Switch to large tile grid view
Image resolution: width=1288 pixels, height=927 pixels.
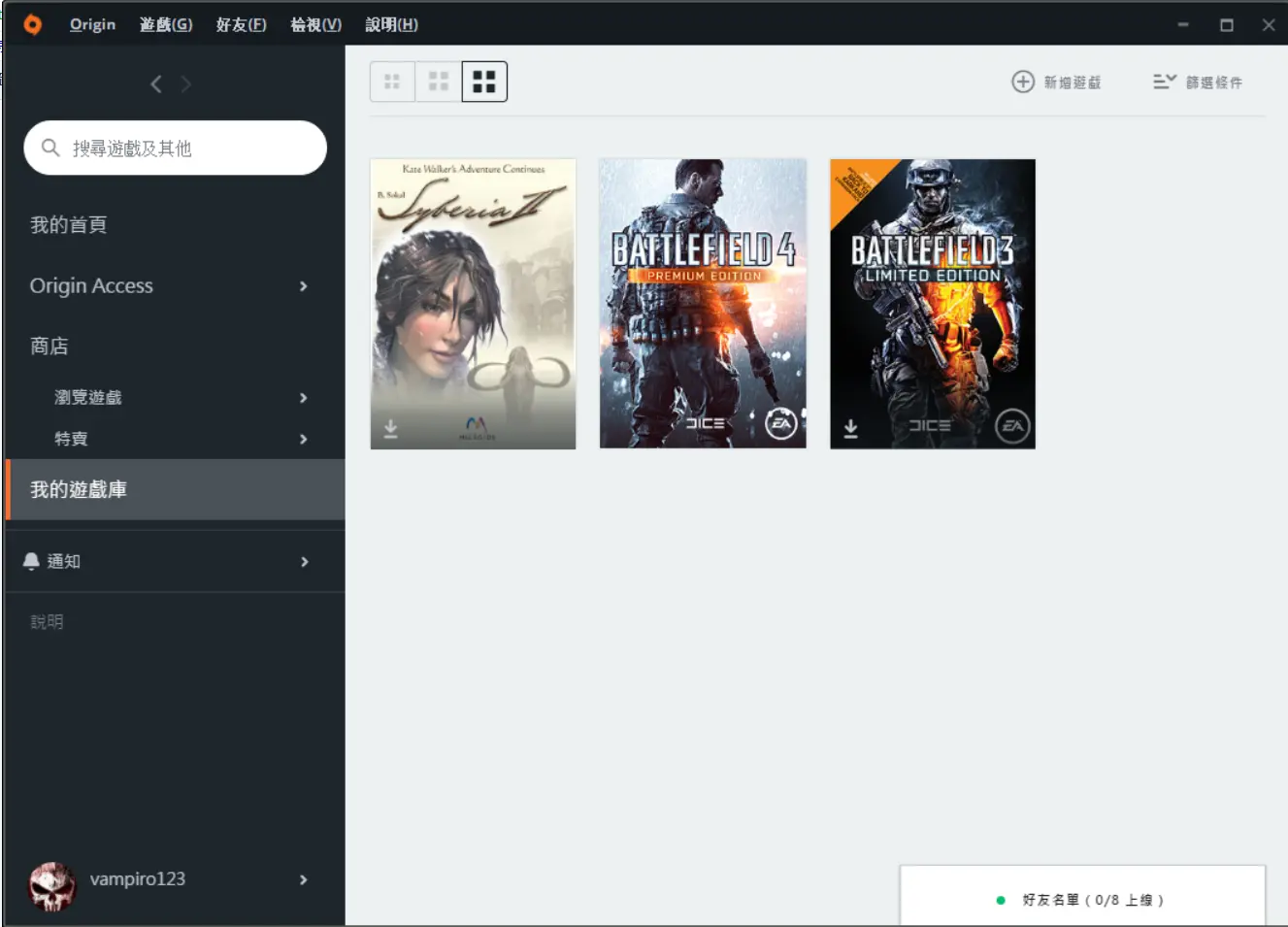tap(484, 82)
